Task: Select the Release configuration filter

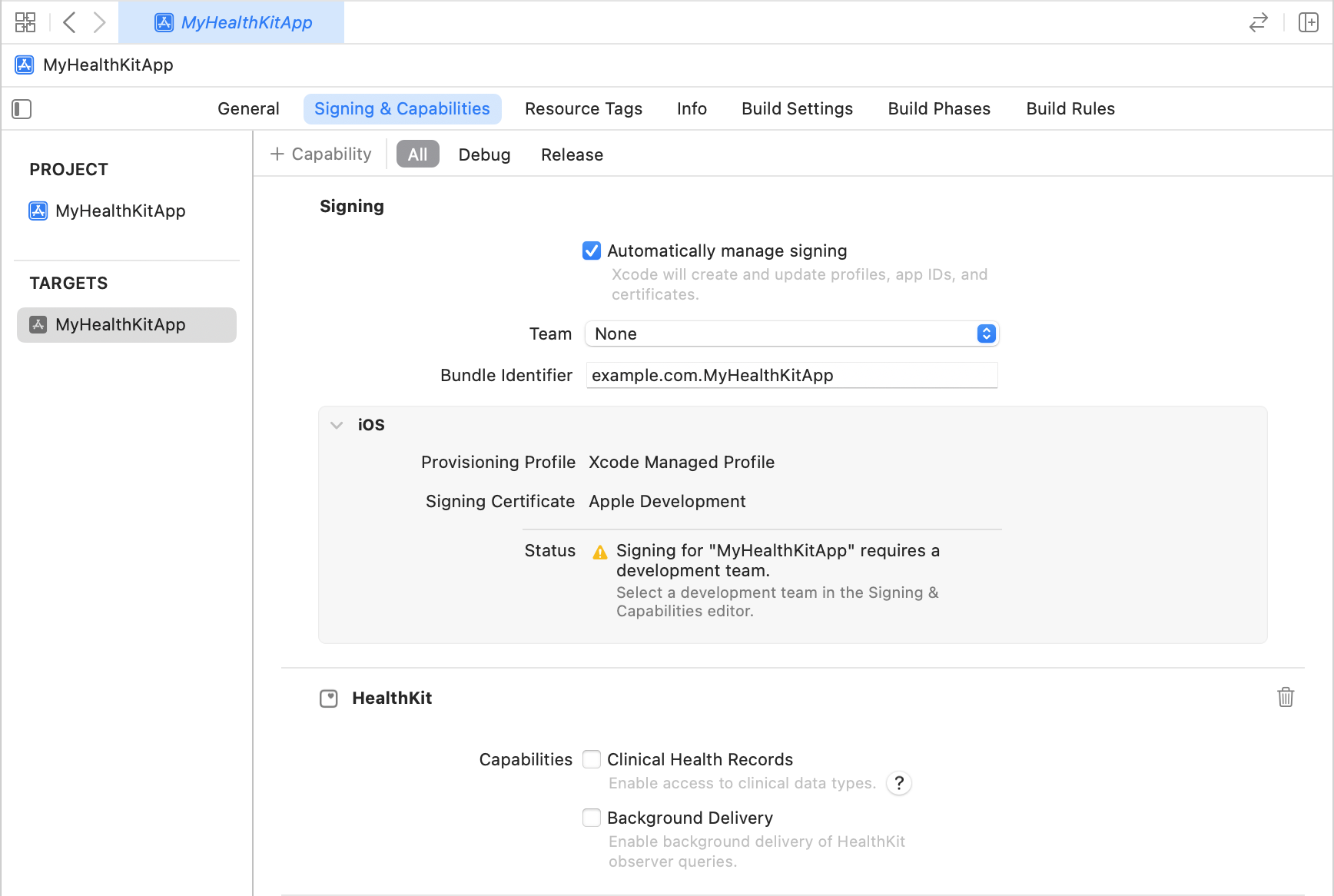Action: point(572,154)
